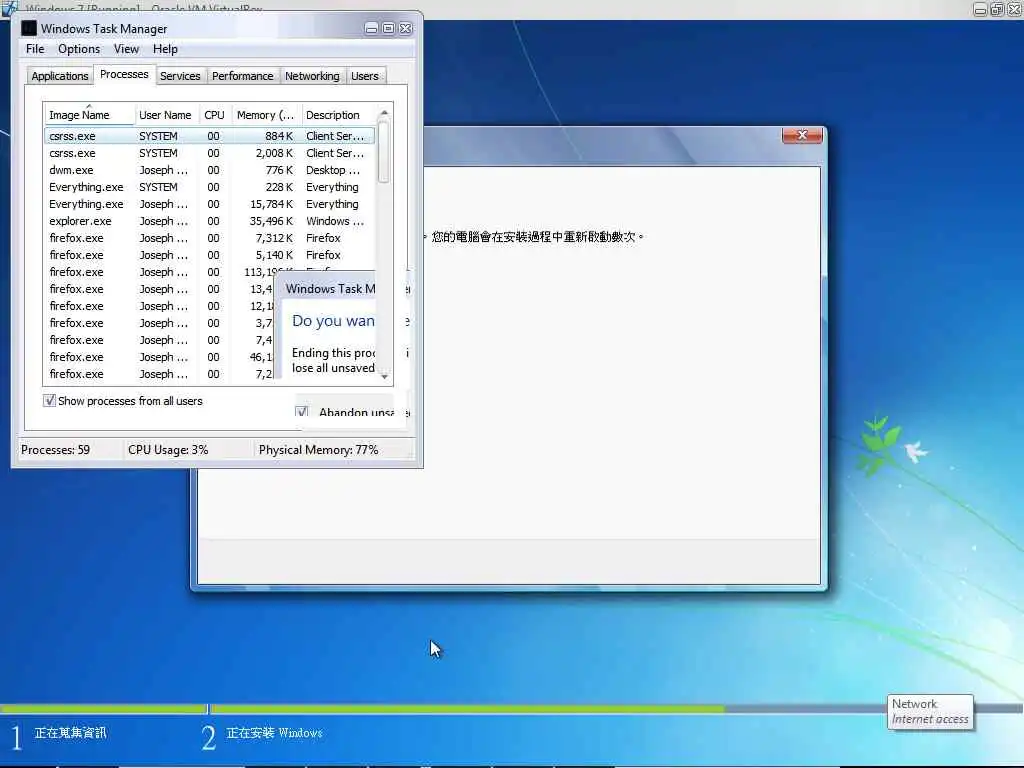Click Physical Memory: 77% status entry
The height and width of the screenshot is (768, 1024).
click(x=318, y=450)
